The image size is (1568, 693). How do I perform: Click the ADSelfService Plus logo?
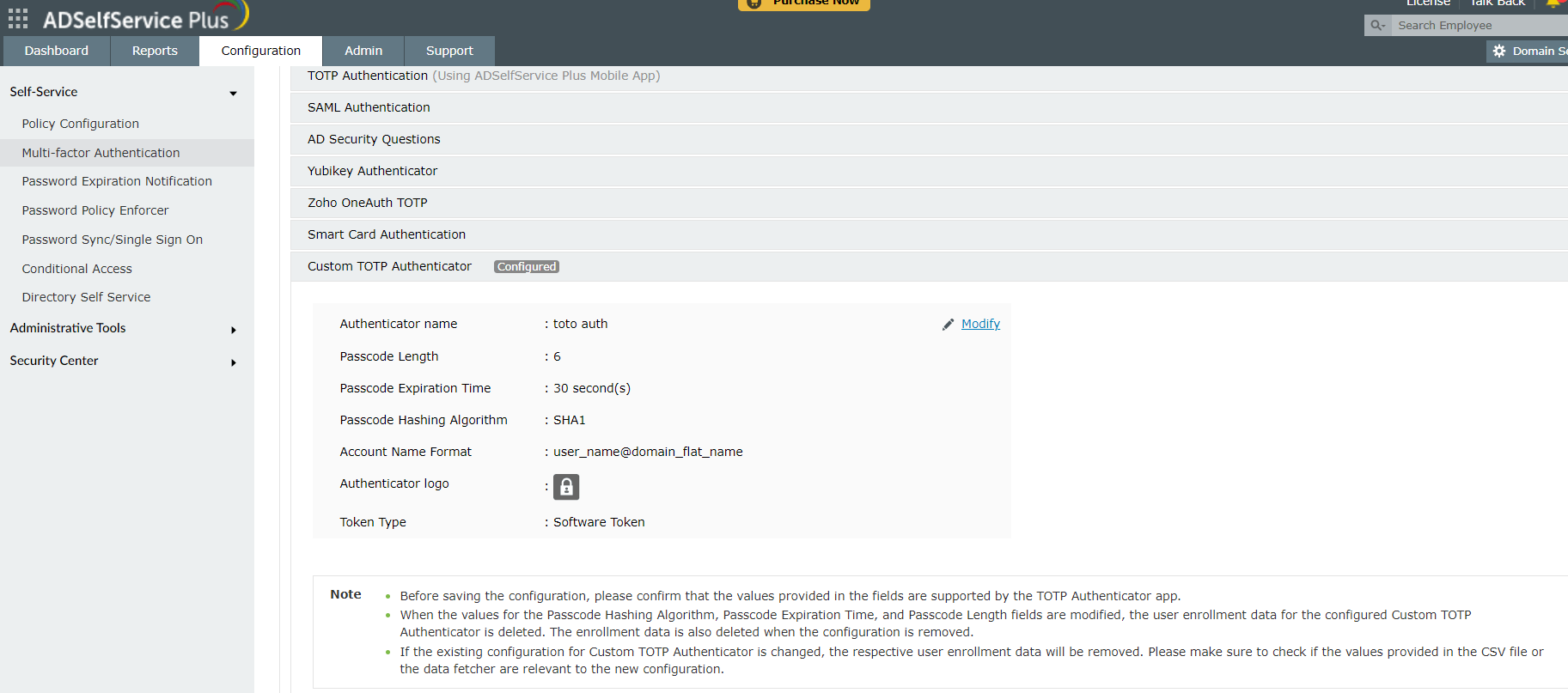(x=145, y=16)
